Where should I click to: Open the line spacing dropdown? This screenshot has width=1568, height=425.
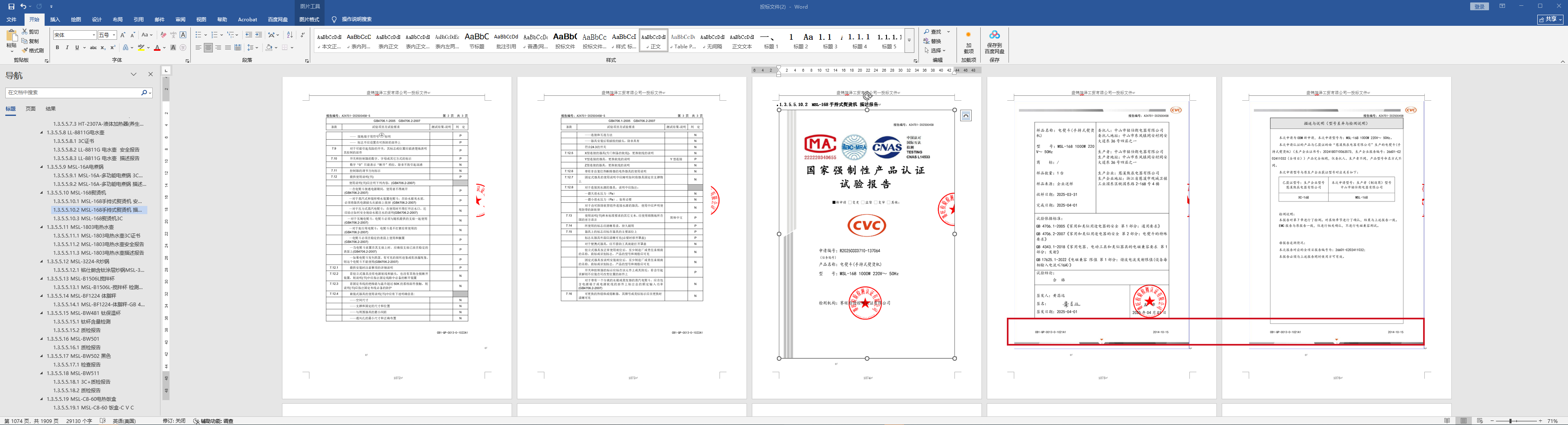253,47
